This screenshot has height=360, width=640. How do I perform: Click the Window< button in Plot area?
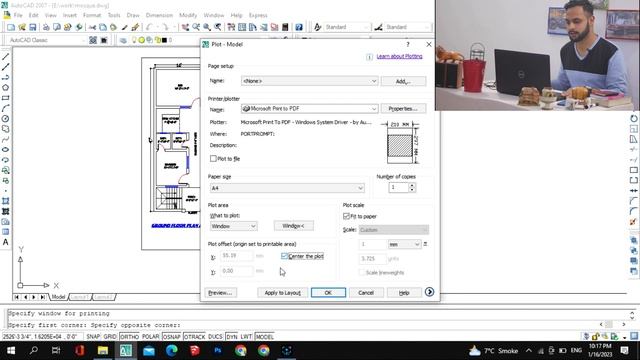[x=293, y=226]
